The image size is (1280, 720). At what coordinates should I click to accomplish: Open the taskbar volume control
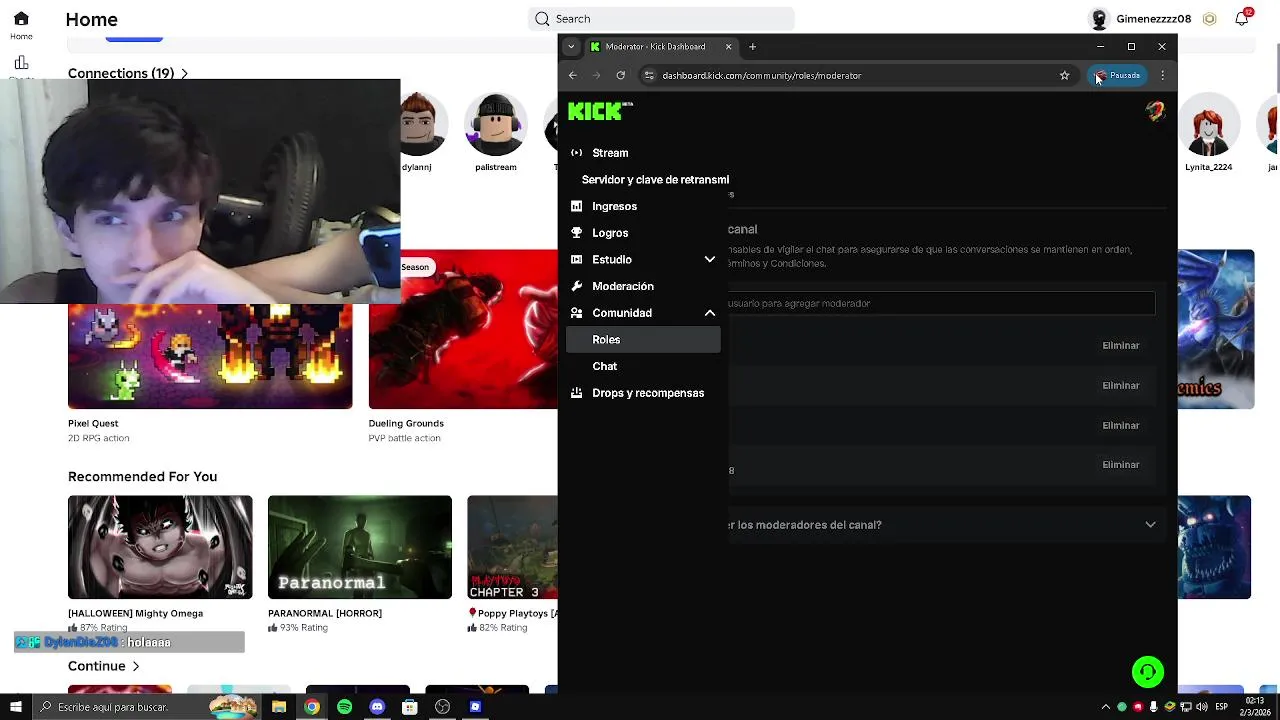(1202, 707)
